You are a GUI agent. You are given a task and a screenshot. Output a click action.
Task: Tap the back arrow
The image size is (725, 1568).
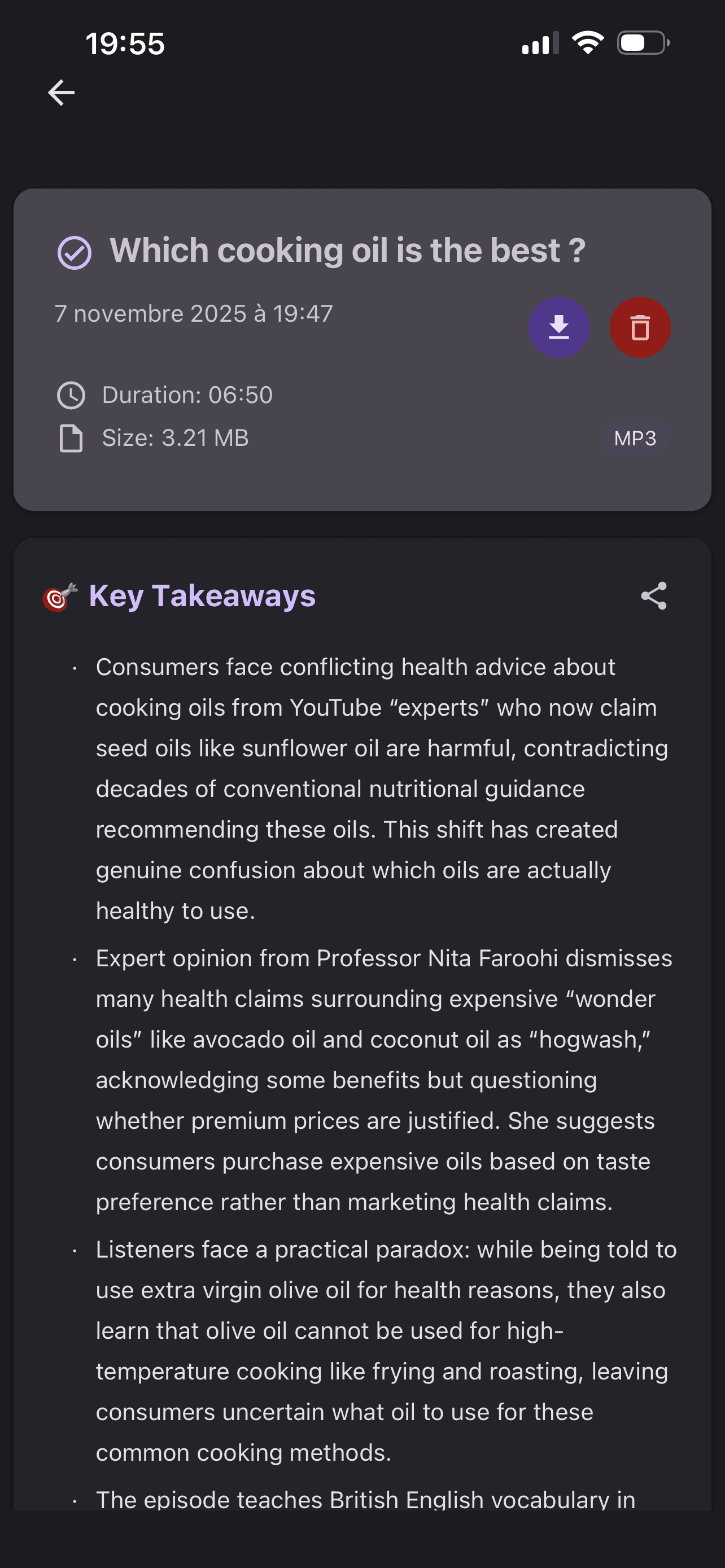[61, 93]
